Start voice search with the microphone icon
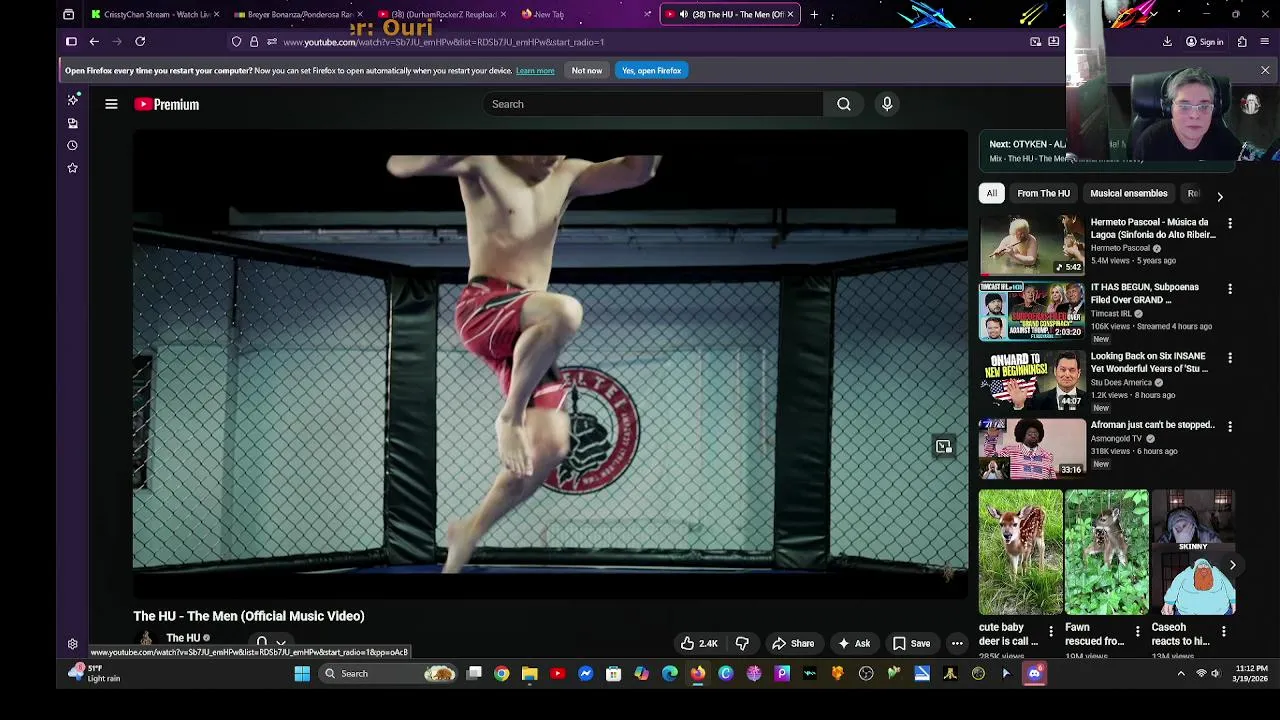This screenshot has width=1280, height=720. coord(887,104)
